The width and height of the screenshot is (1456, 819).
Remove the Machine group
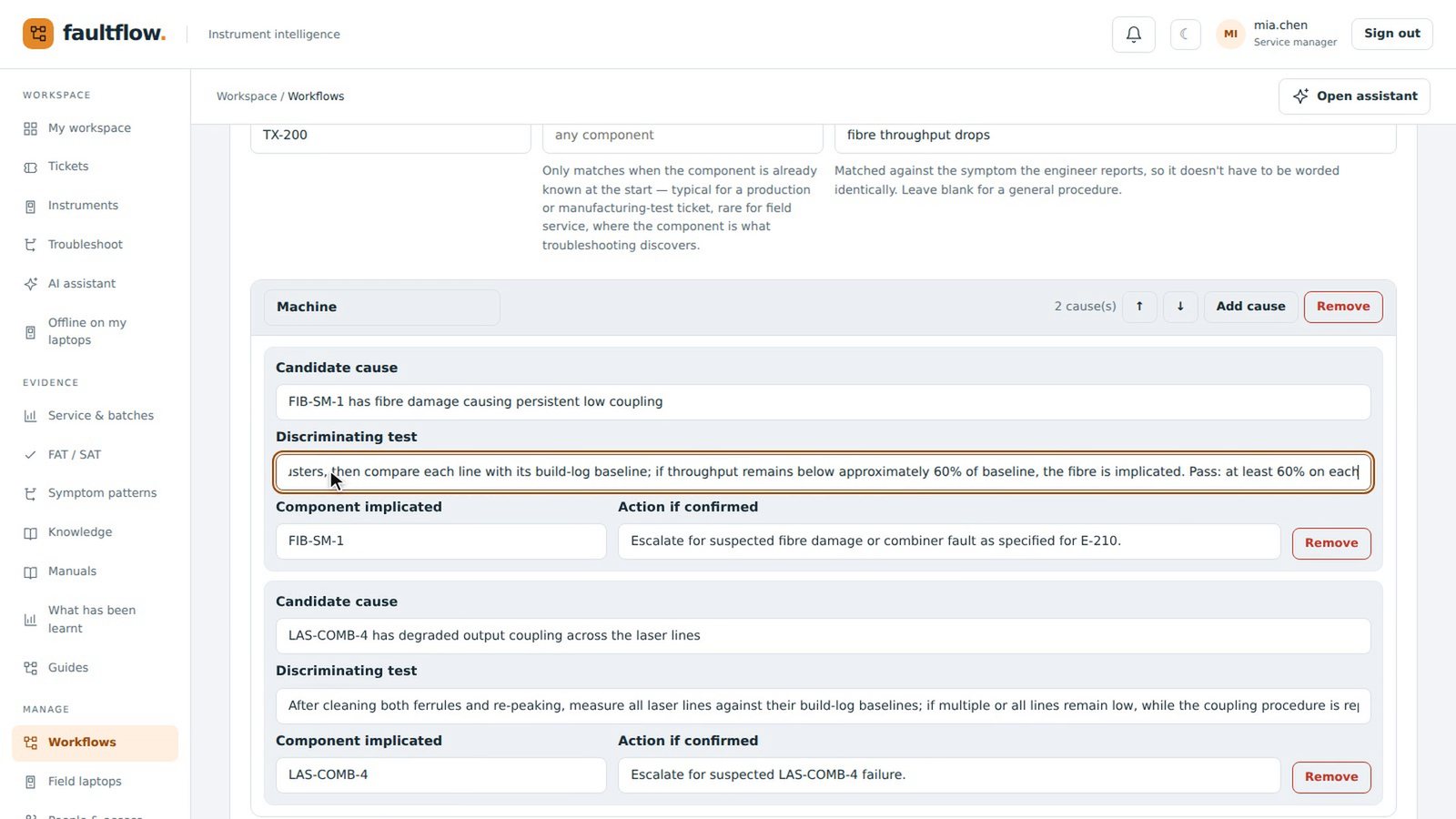(1343, 307)
